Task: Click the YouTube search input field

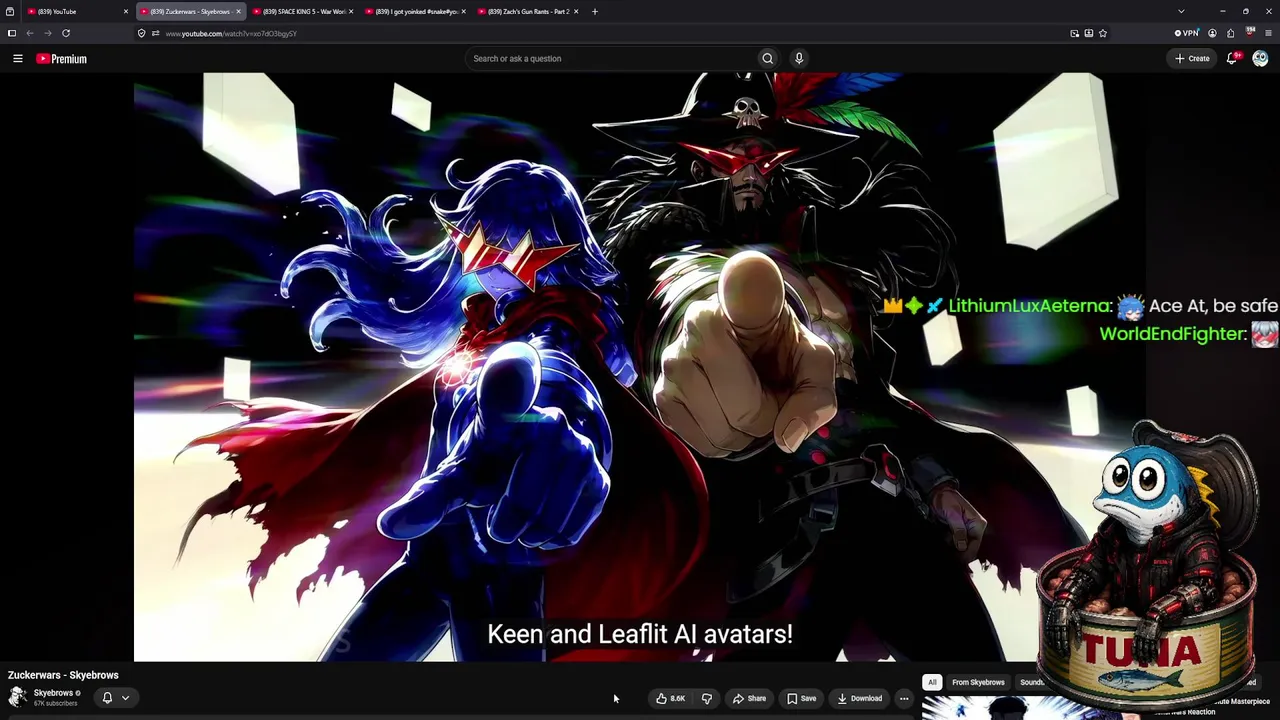Action: 610,58
